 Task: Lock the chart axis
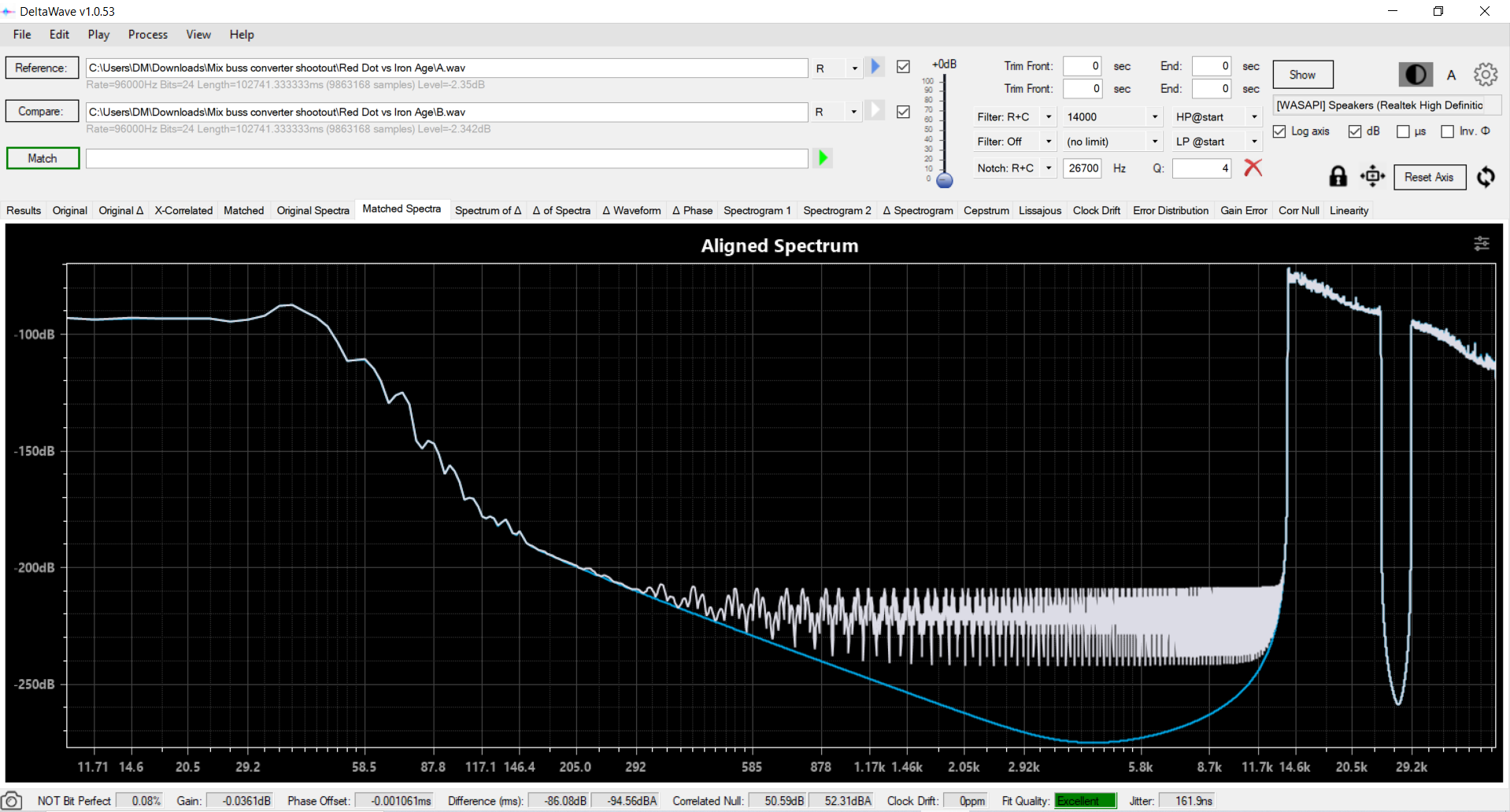coord(1338,176)
